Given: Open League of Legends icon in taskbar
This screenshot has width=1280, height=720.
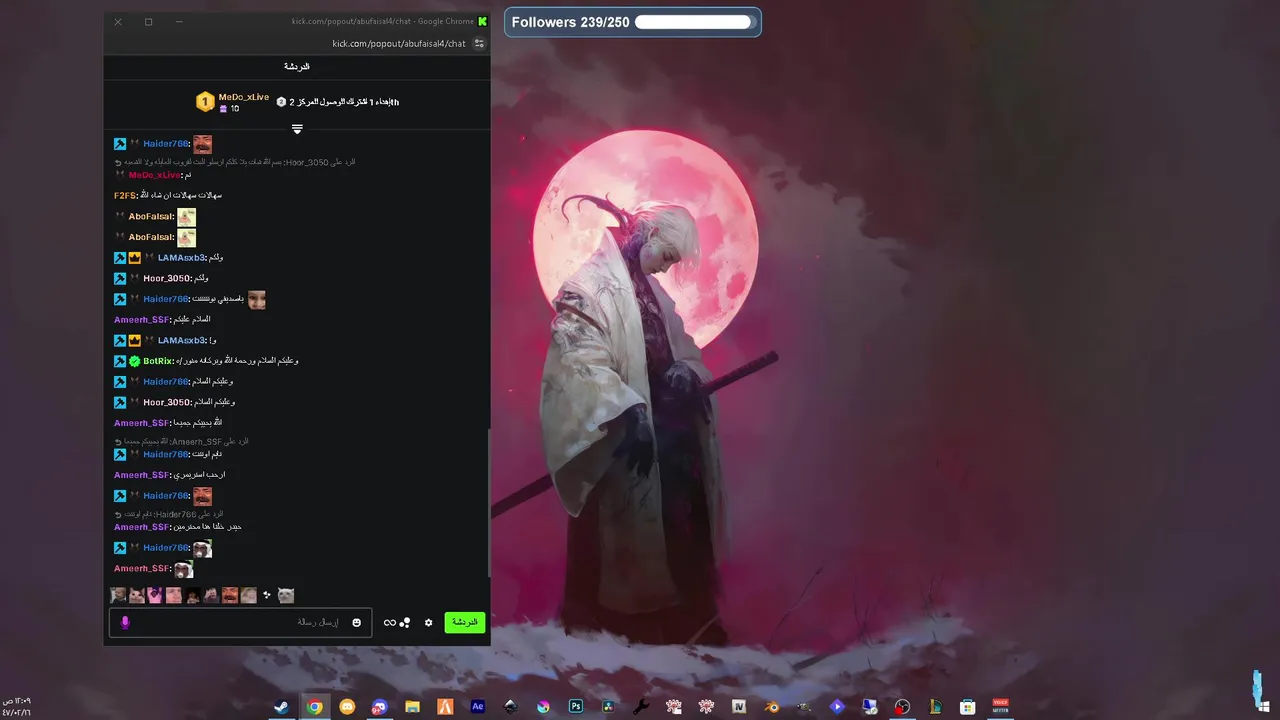Looking at the screenshot, I should click(x=935, y=706).
